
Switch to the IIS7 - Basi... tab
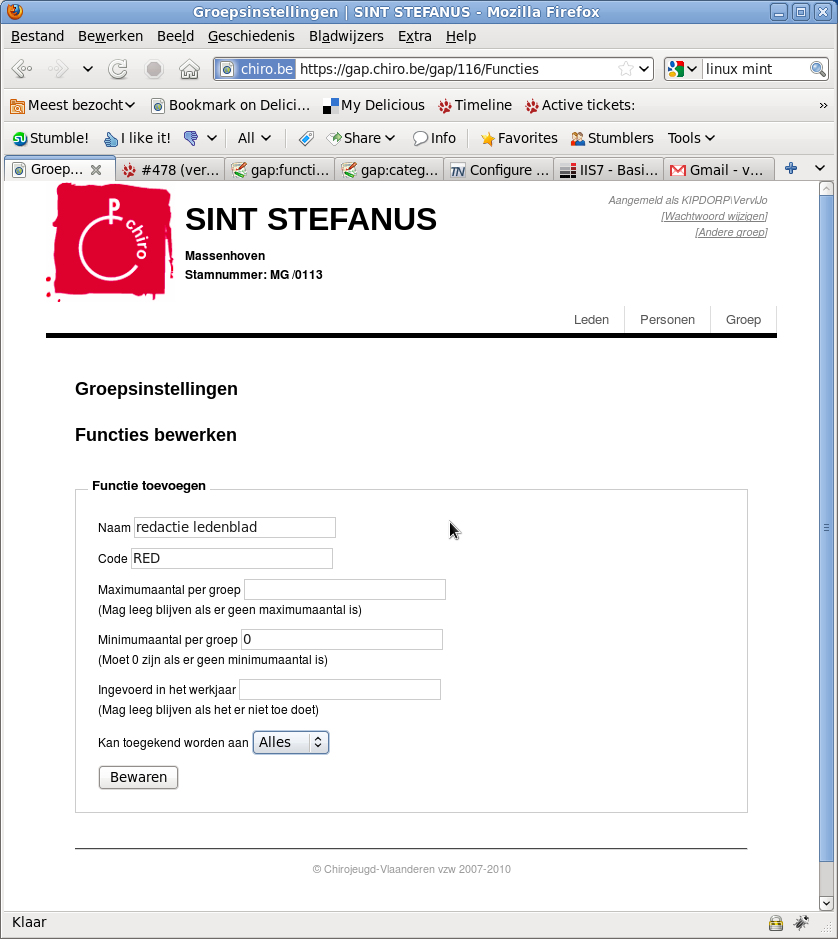click(609, 170)
